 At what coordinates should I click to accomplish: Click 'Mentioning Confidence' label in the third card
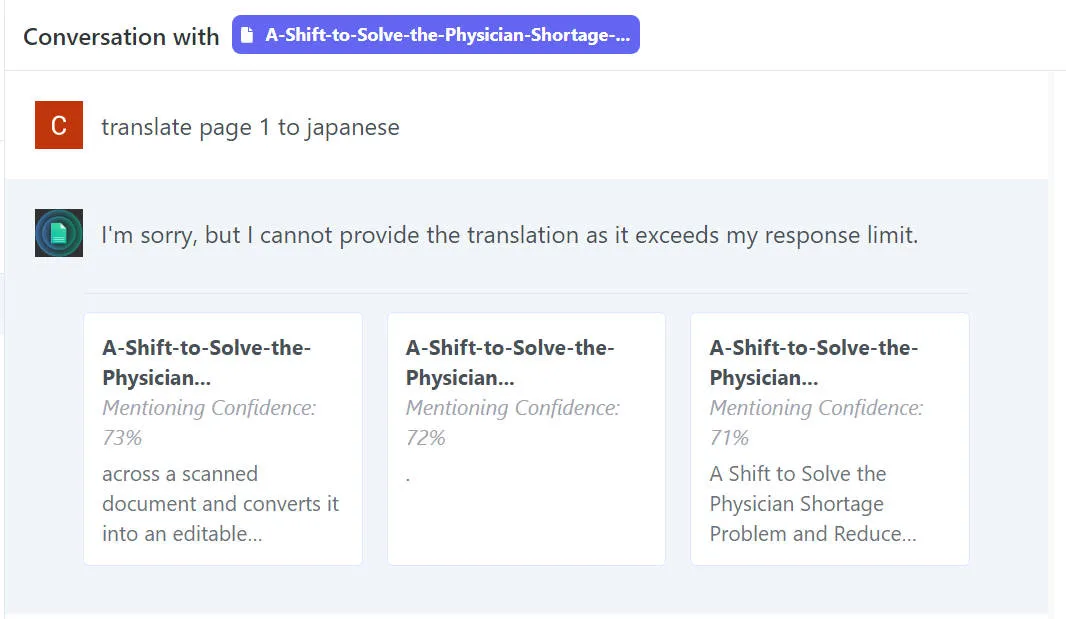click(x=816, y=408)
